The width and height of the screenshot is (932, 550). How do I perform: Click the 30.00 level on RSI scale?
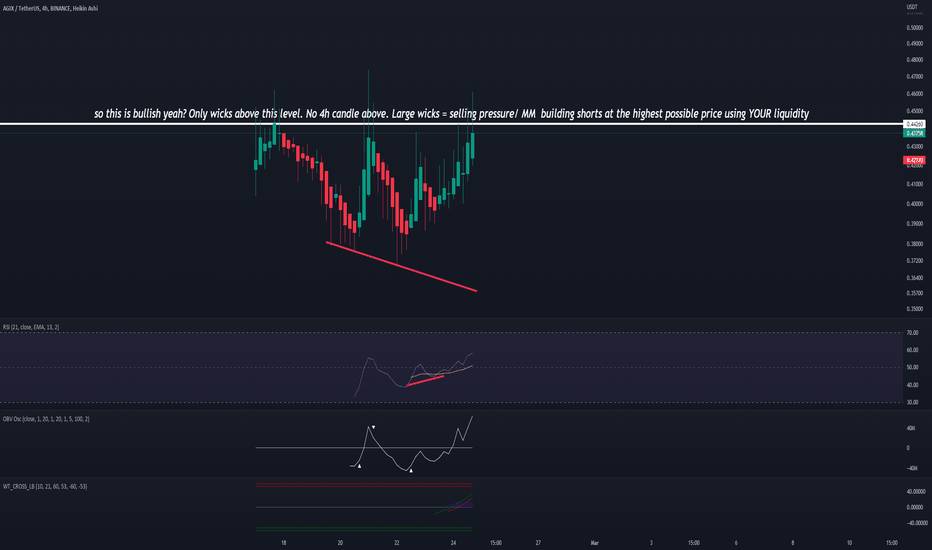coord(912,402)
